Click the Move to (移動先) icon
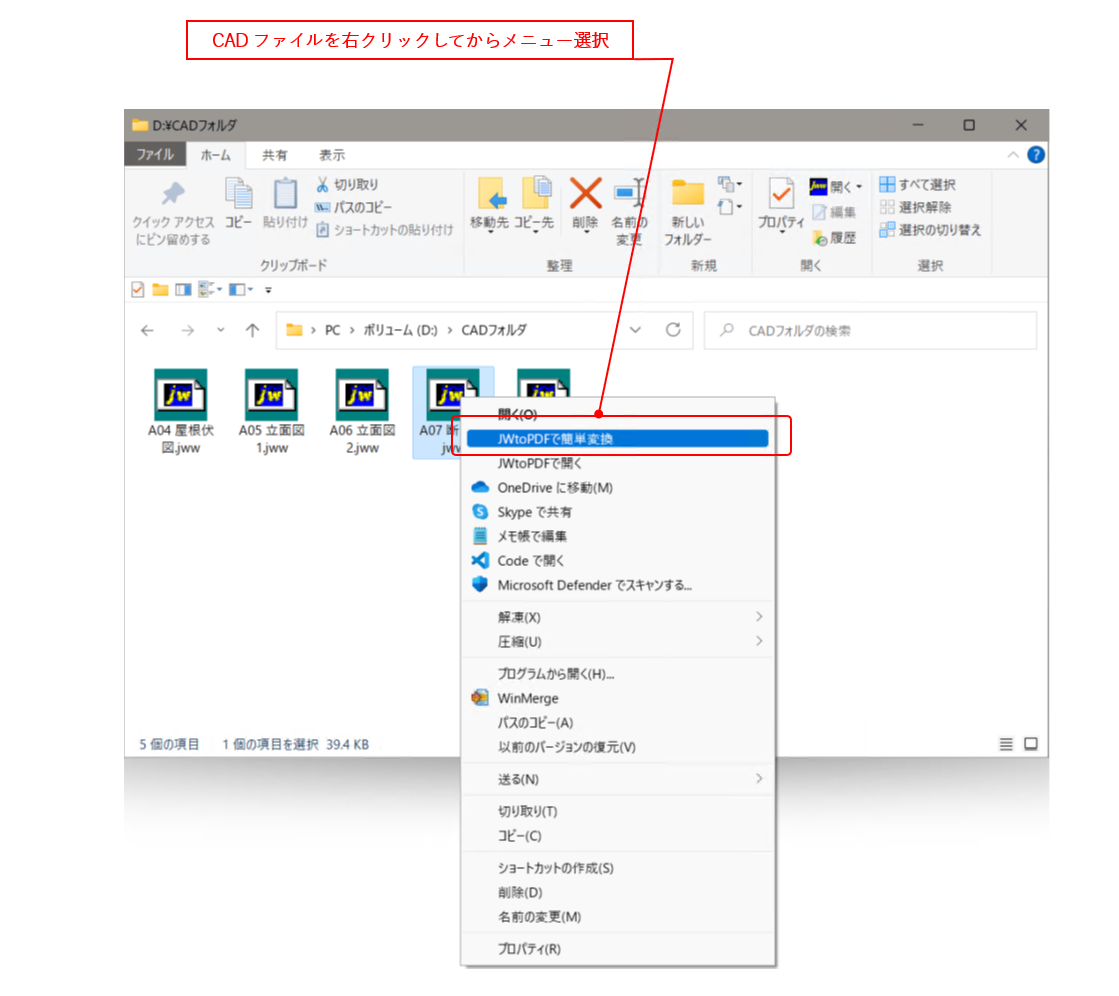1119x996 pixels. pos(490,196)
